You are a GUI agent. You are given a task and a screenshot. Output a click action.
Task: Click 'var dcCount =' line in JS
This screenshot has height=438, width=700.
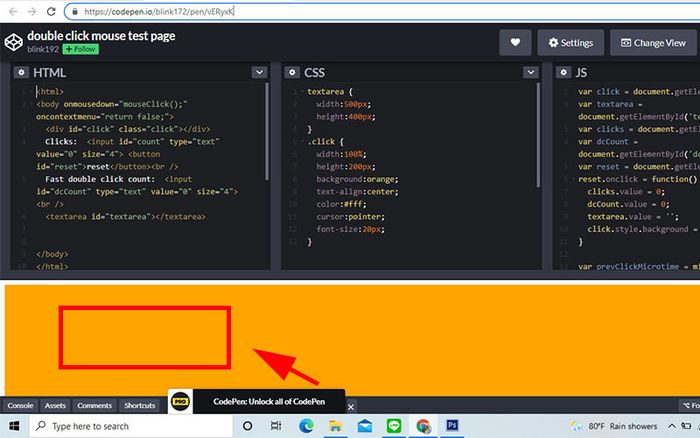[x=609, y=142]
